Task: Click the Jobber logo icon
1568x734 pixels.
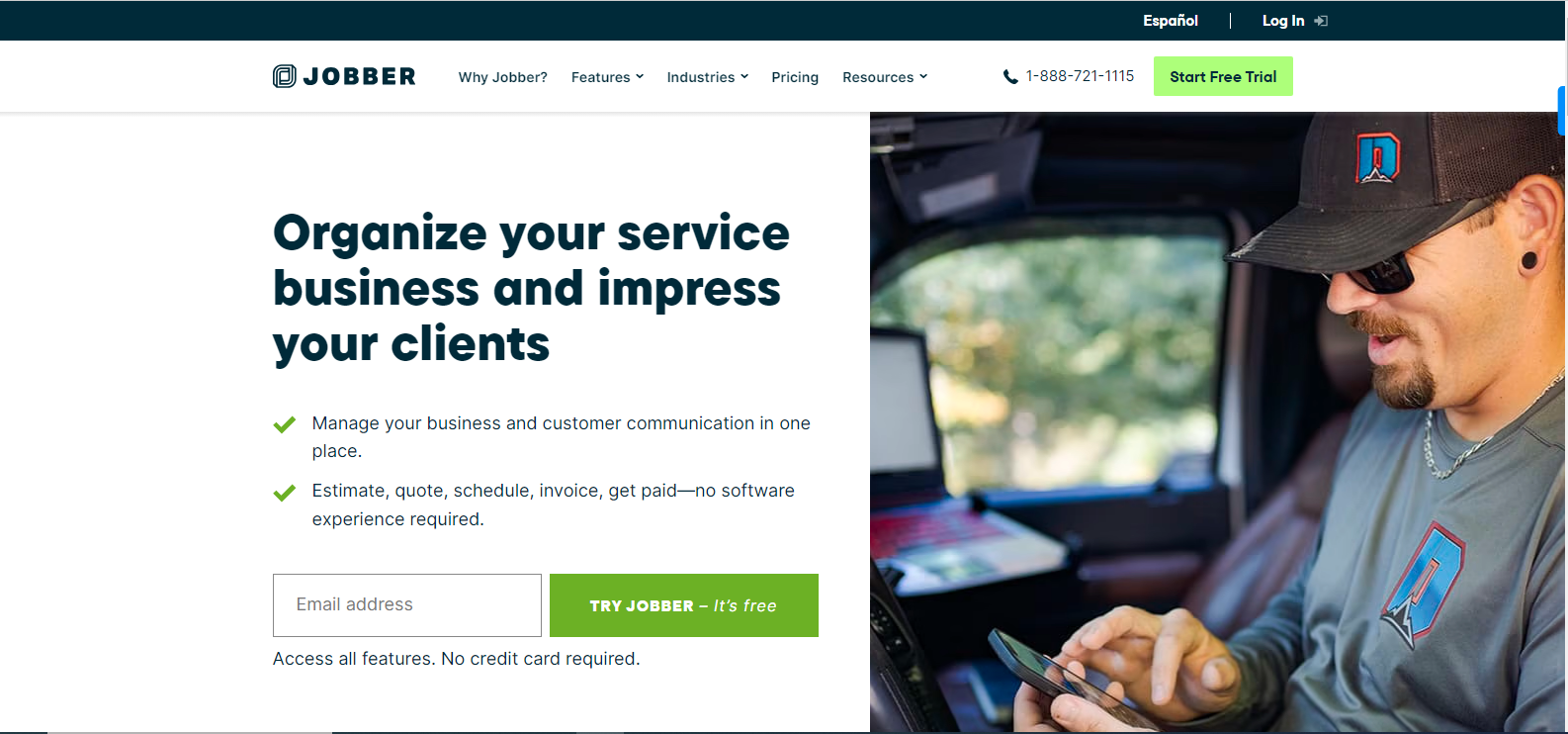Action: coord(285,76)
